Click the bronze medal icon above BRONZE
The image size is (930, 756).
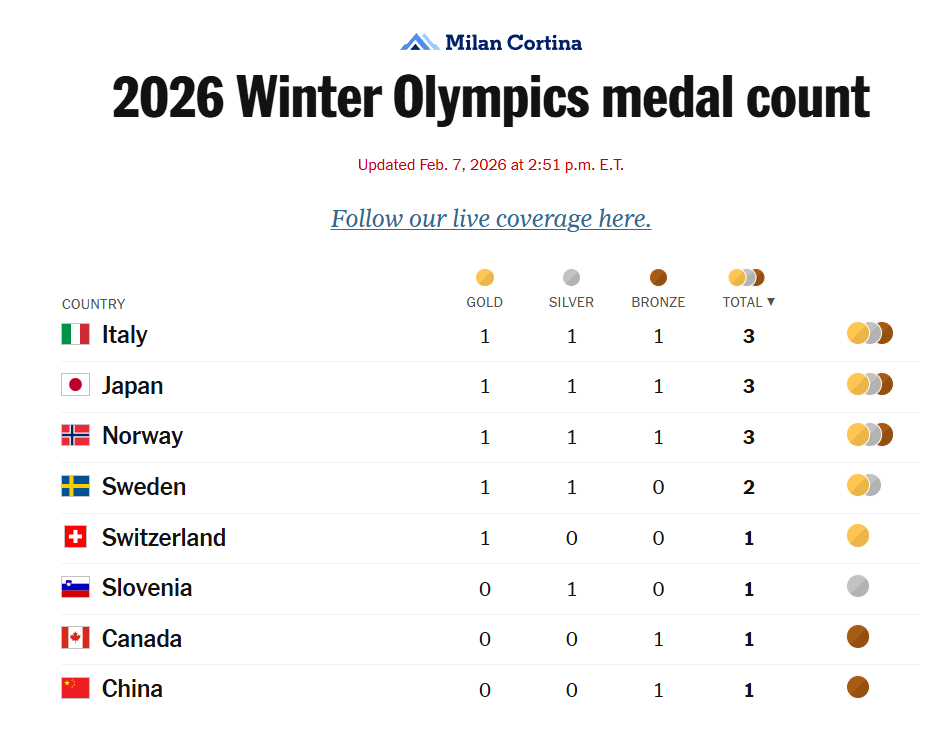(658, 278)
